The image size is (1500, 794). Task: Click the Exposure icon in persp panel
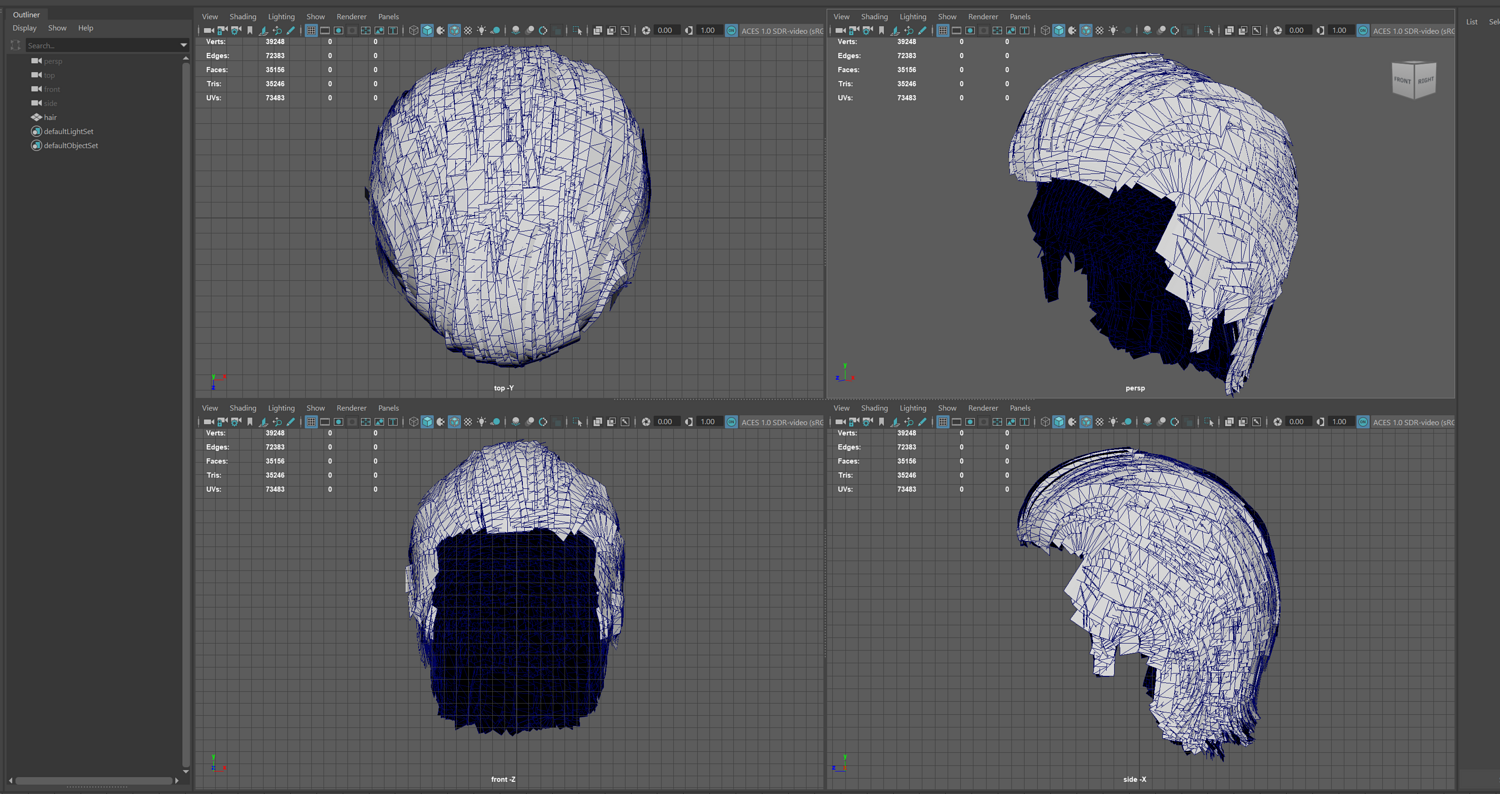tap(1278, 31)
